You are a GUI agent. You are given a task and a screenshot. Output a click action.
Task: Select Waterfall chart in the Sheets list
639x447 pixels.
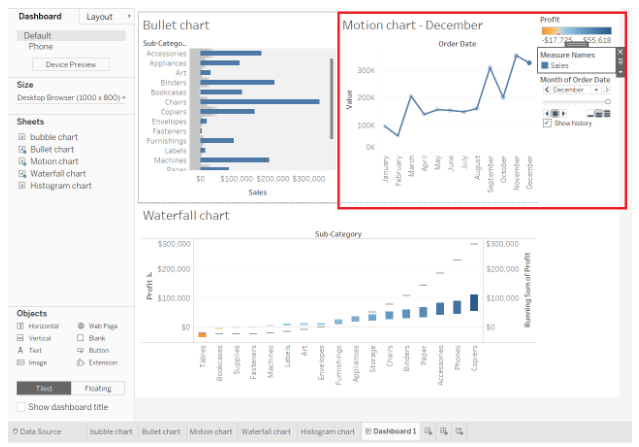pyautogui.click(x=57, y=173)
